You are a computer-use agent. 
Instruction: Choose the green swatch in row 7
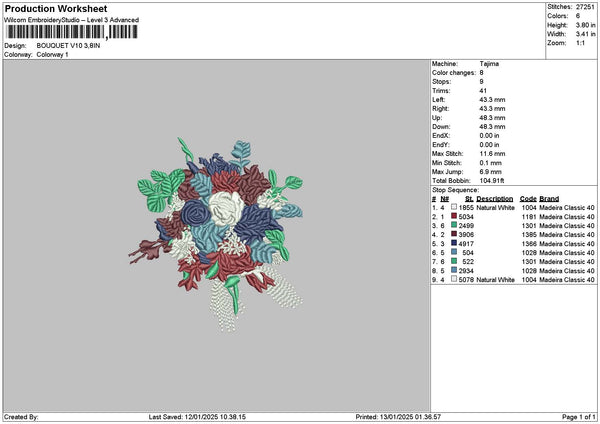coord(454,261)
